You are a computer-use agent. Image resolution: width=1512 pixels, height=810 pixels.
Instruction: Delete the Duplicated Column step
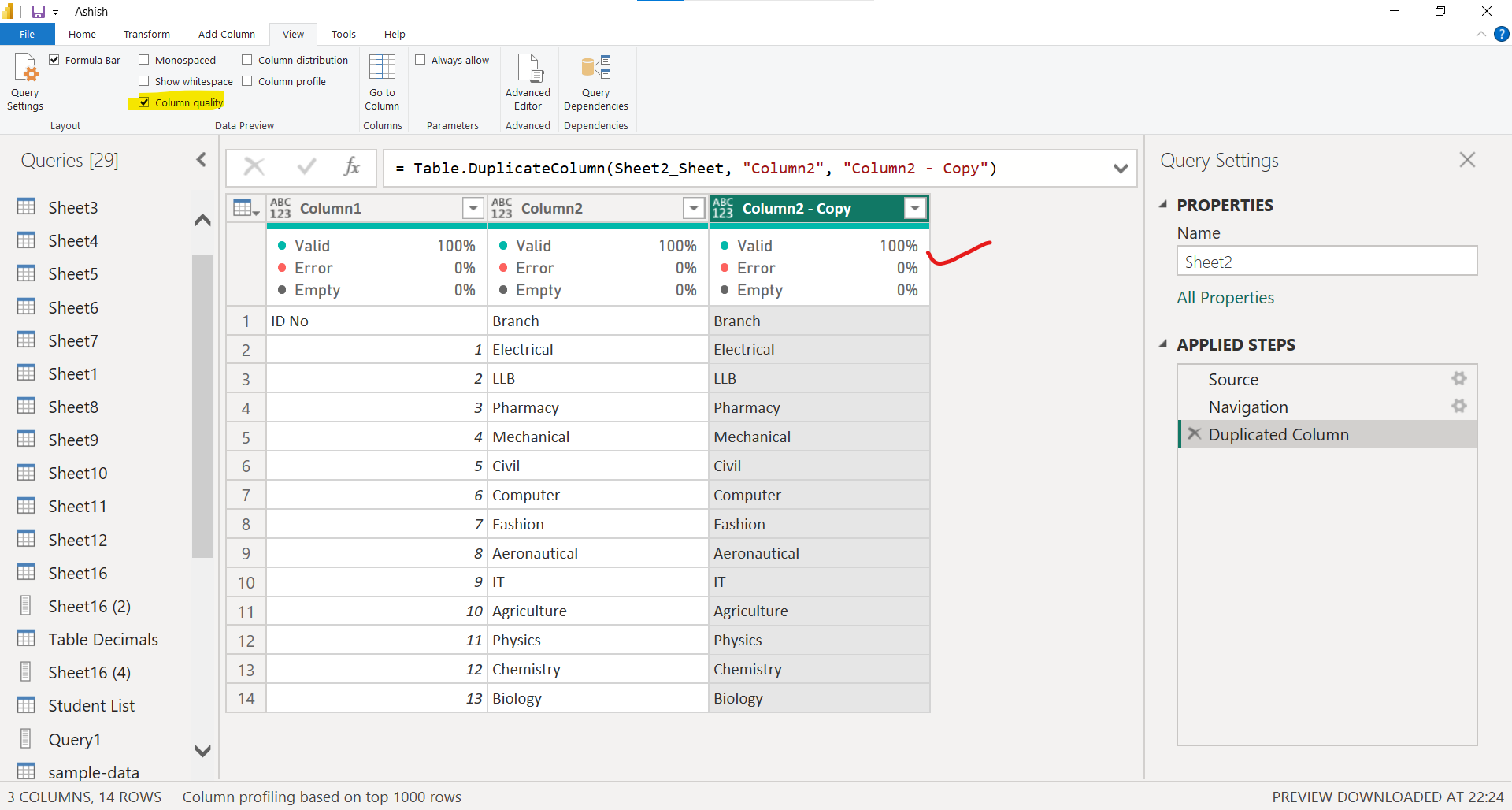coord(1195,434)
